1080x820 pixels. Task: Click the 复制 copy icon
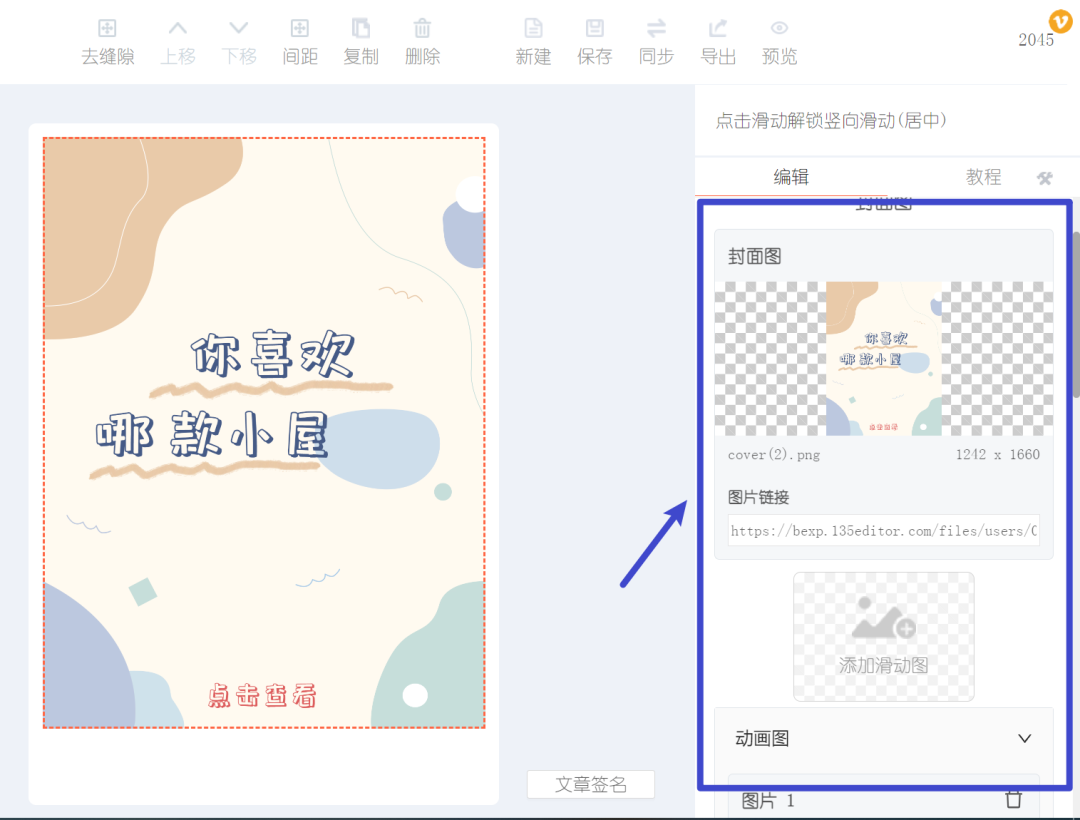[361, 28]
